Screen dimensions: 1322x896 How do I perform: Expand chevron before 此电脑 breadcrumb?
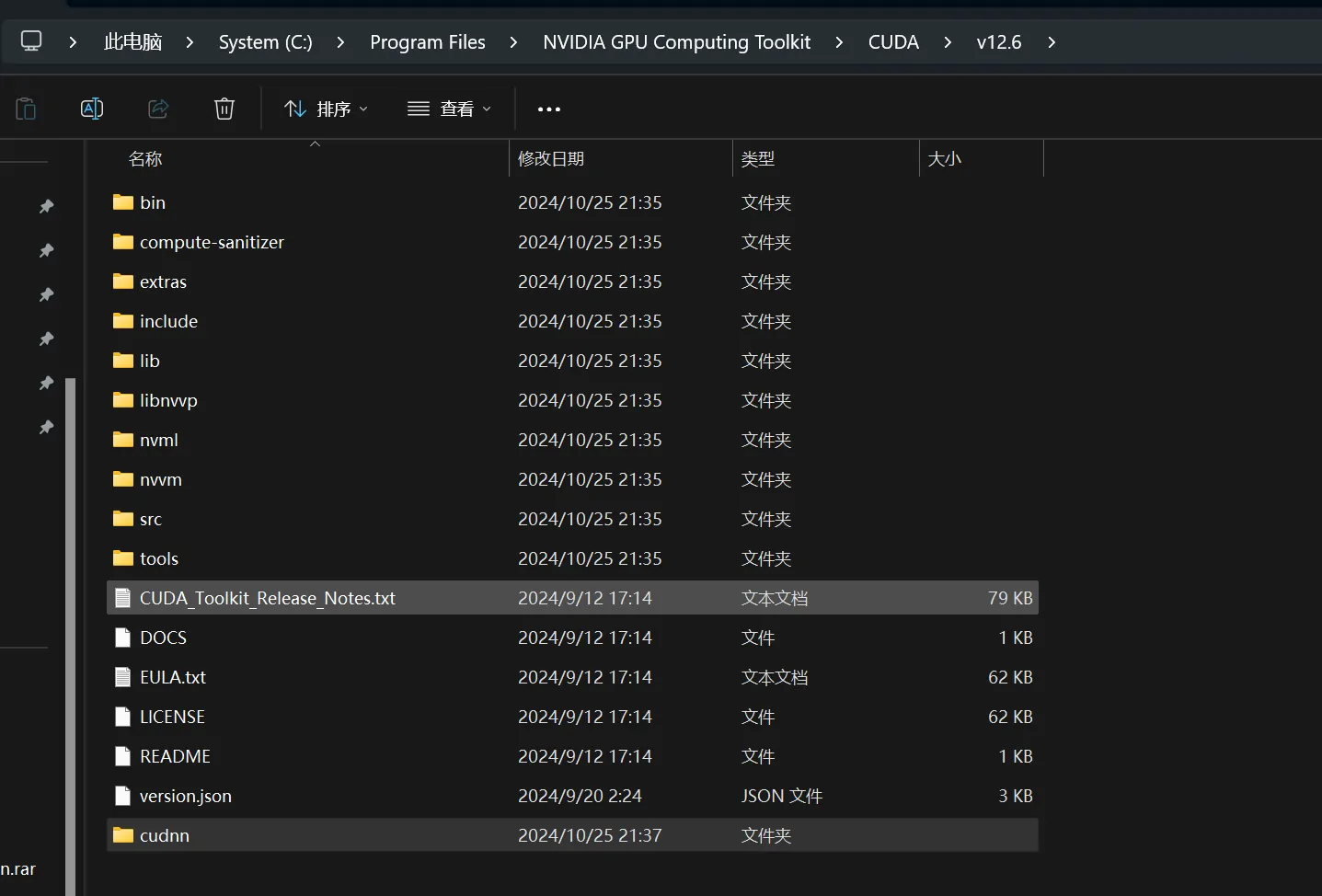(x=73, y=42)
